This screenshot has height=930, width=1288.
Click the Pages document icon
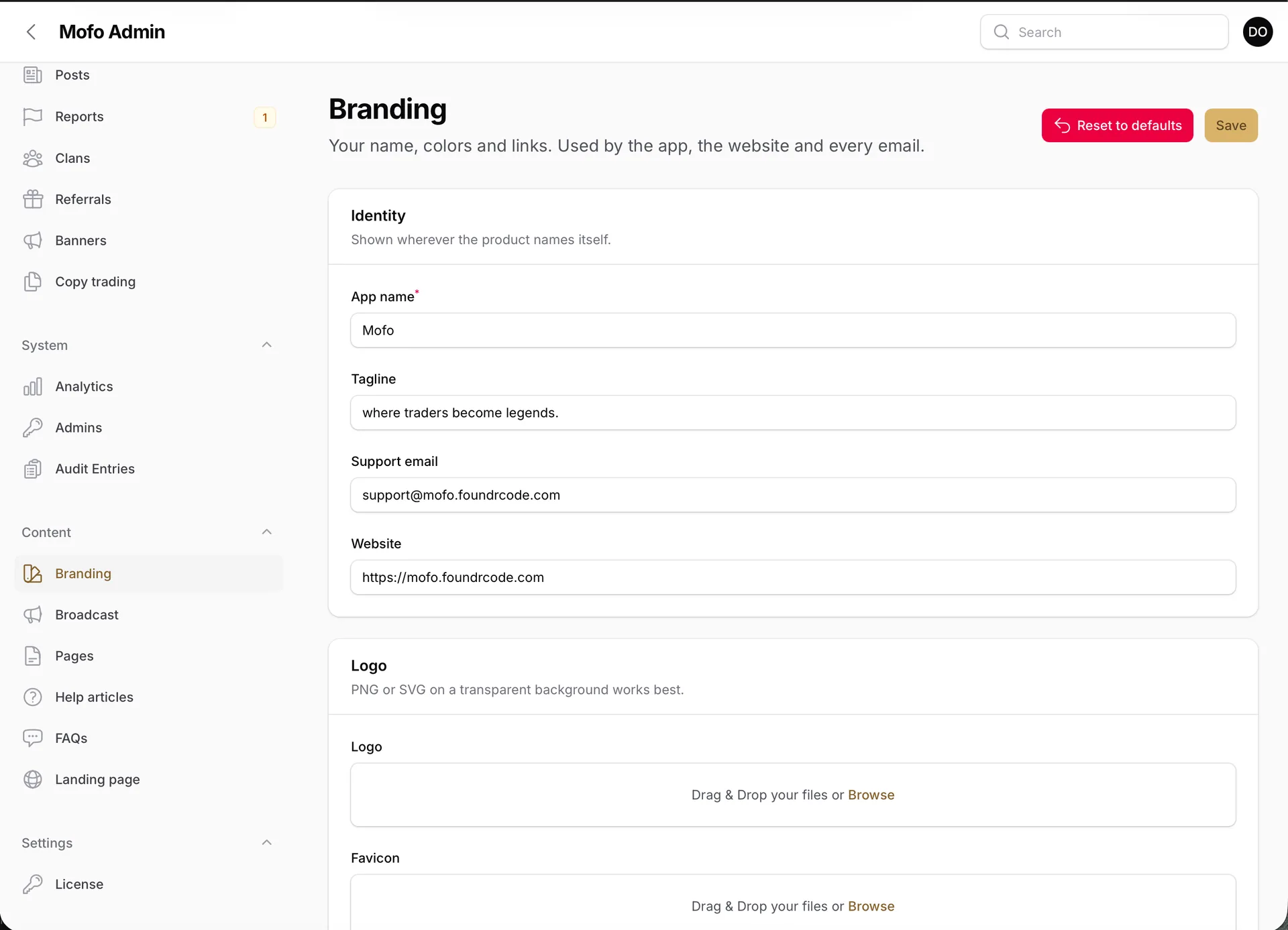[x=32, y=656]
